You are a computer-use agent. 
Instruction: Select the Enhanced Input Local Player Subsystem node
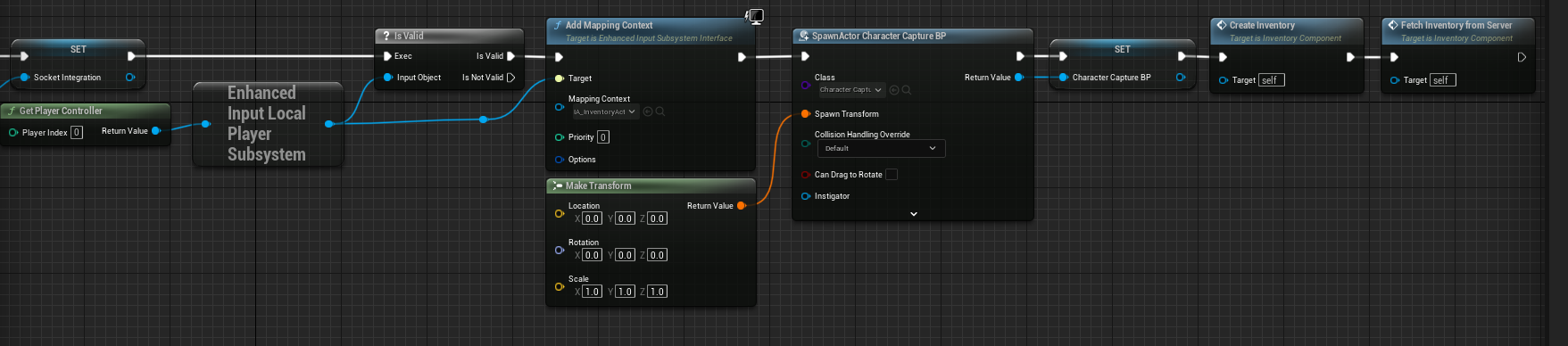(268, 123)
